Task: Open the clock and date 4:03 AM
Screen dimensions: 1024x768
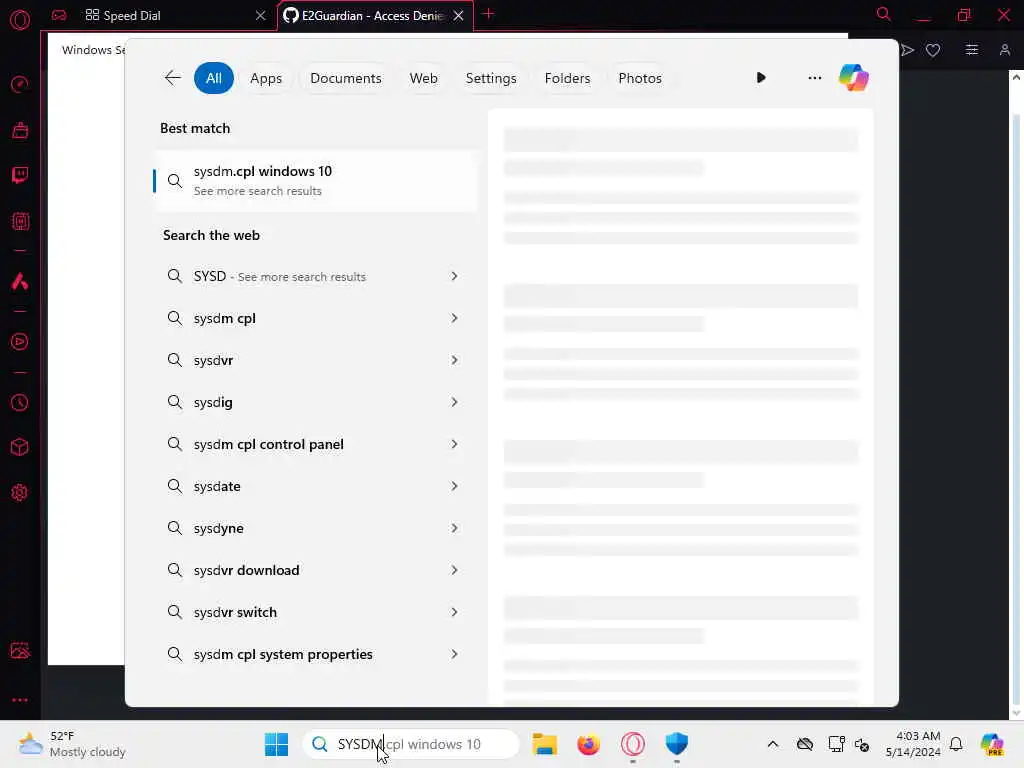Action: (913, 744)
